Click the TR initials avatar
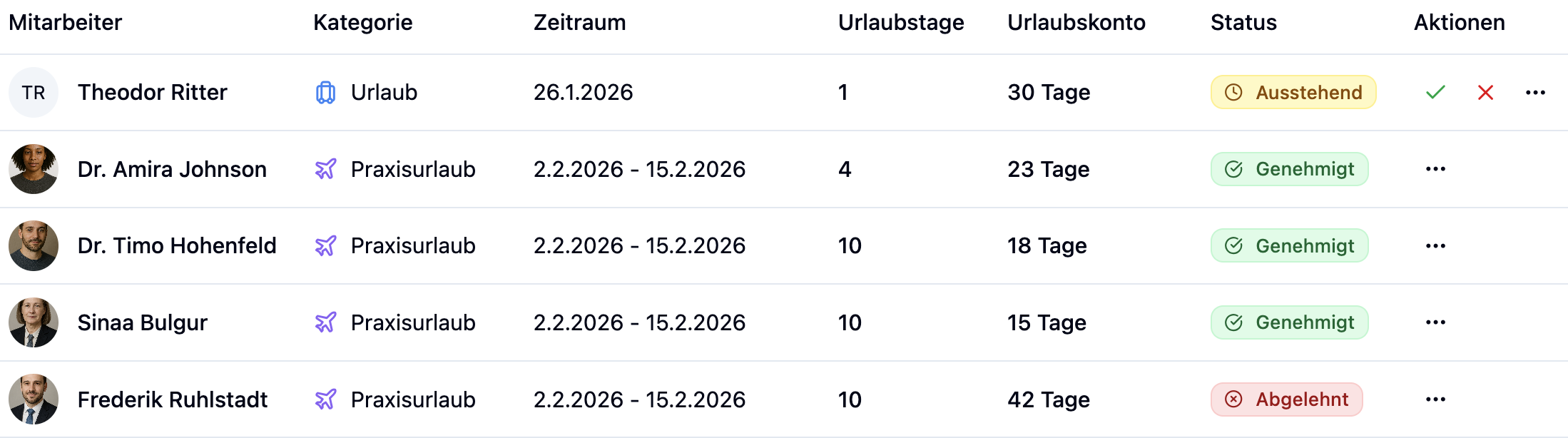This screenshot has height=438, width=1568. point(34,93)
